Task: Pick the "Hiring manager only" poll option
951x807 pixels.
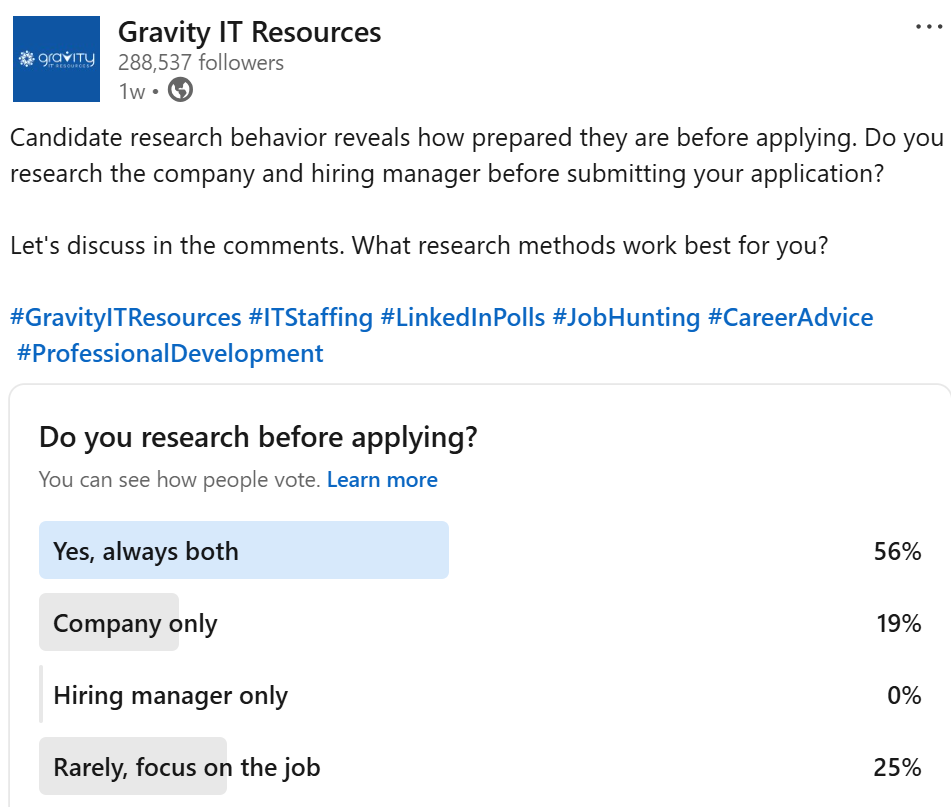Action: (170, 696)
